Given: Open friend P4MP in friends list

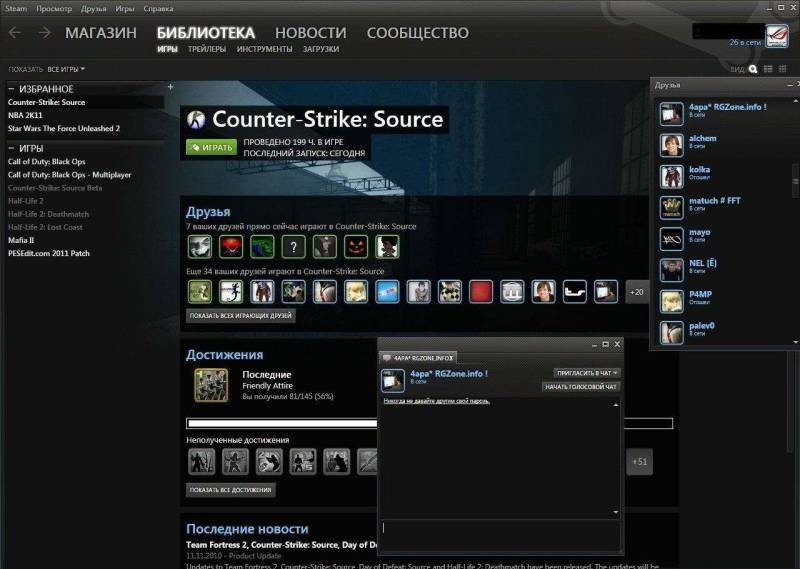Looking at the screenshot, I should (x=724, y=301).
